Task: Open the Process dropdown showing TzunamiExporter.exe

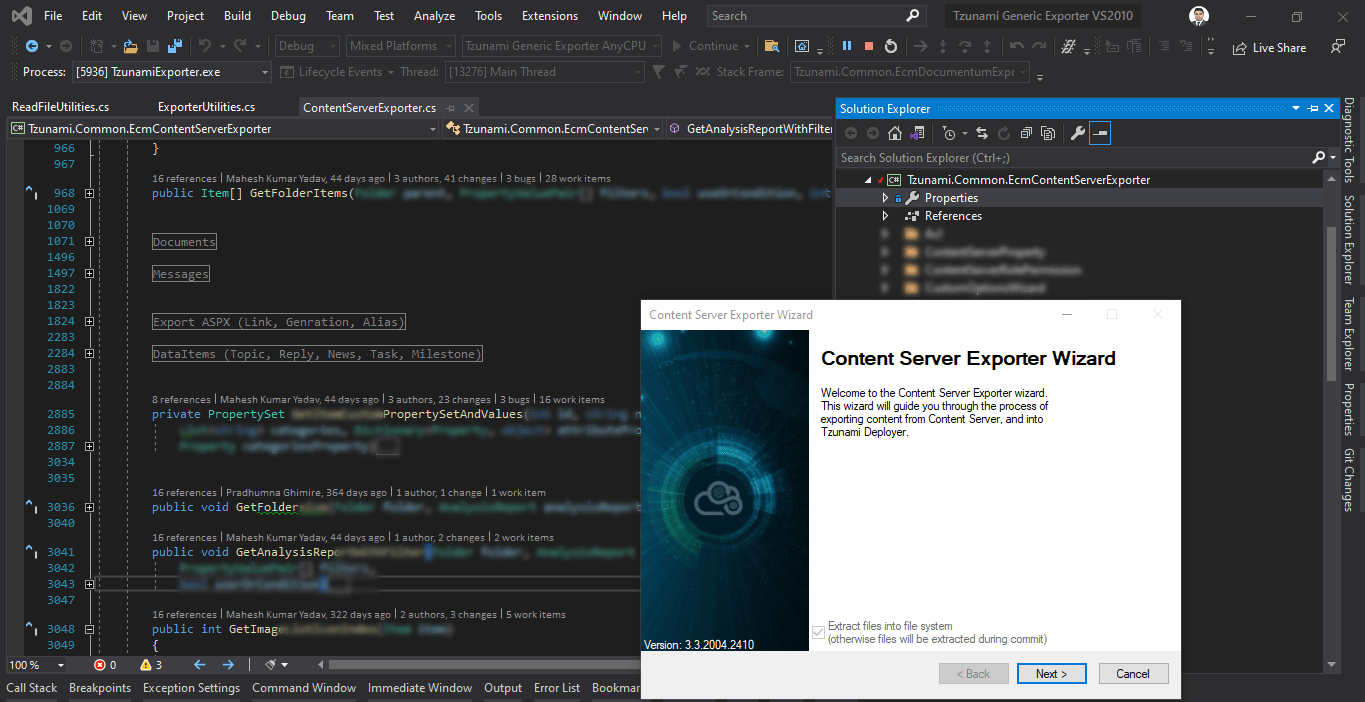Action: 171,72
